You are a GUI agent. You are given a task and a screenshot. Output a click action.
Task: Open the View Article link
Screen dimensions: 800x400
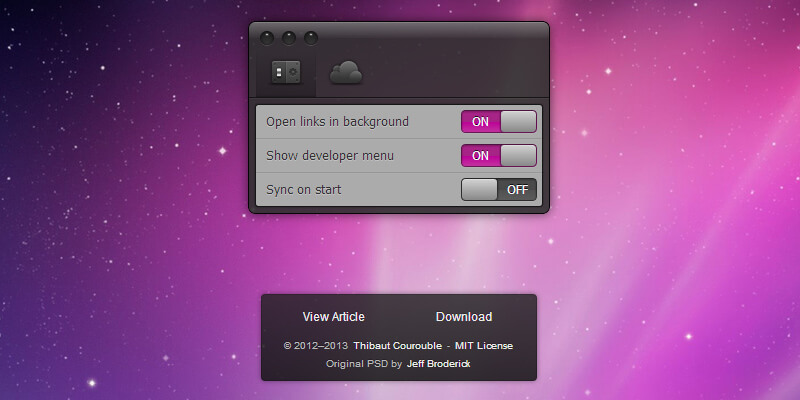(x=333, y=317)
